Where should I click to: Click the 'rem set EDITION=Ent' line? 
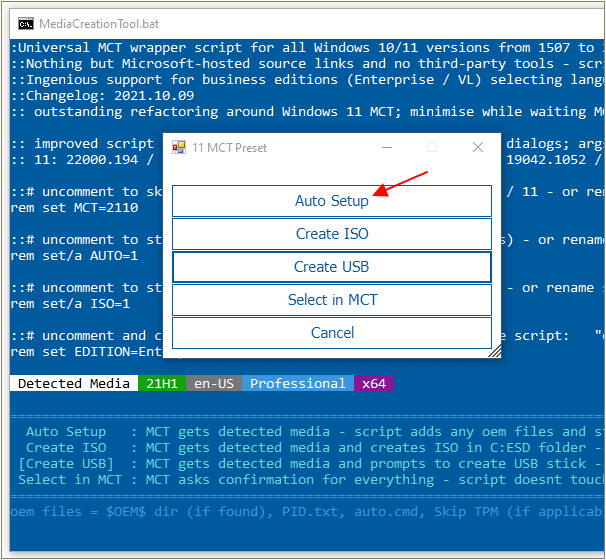(86, 352)
